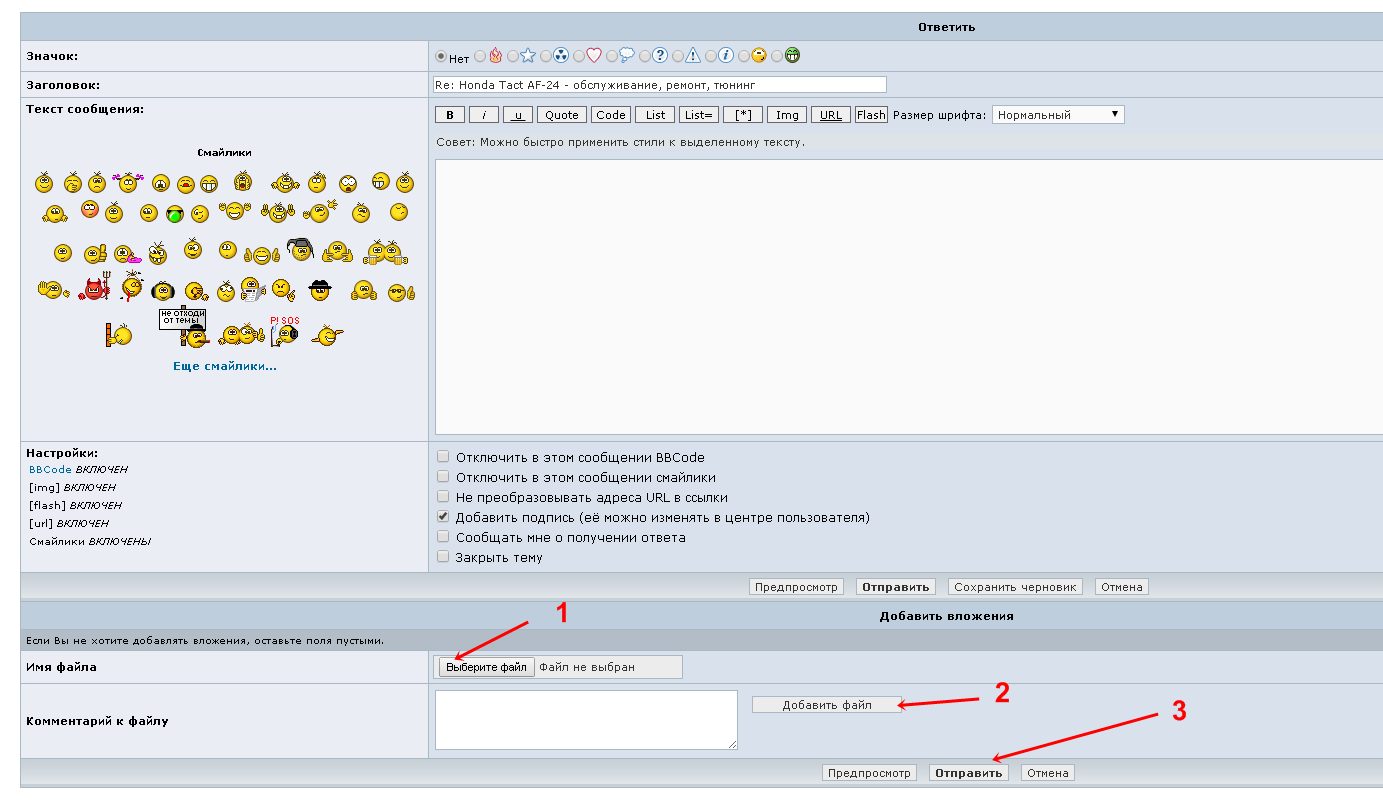The image size is (1383, 800).
Task: Uncheck the 'Добавить подпись' checkbox
Action: (x=443, y=517)
